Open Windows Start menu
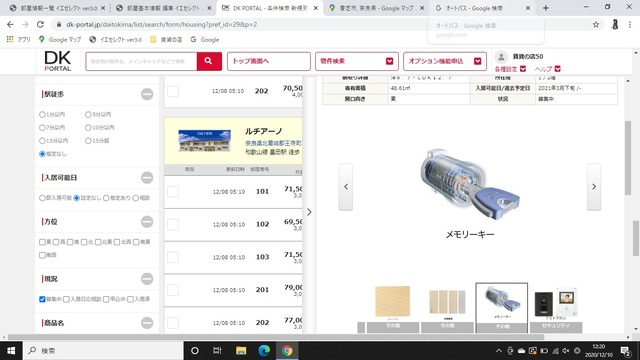The image size is (640, 360). click(x=11, y=351)
